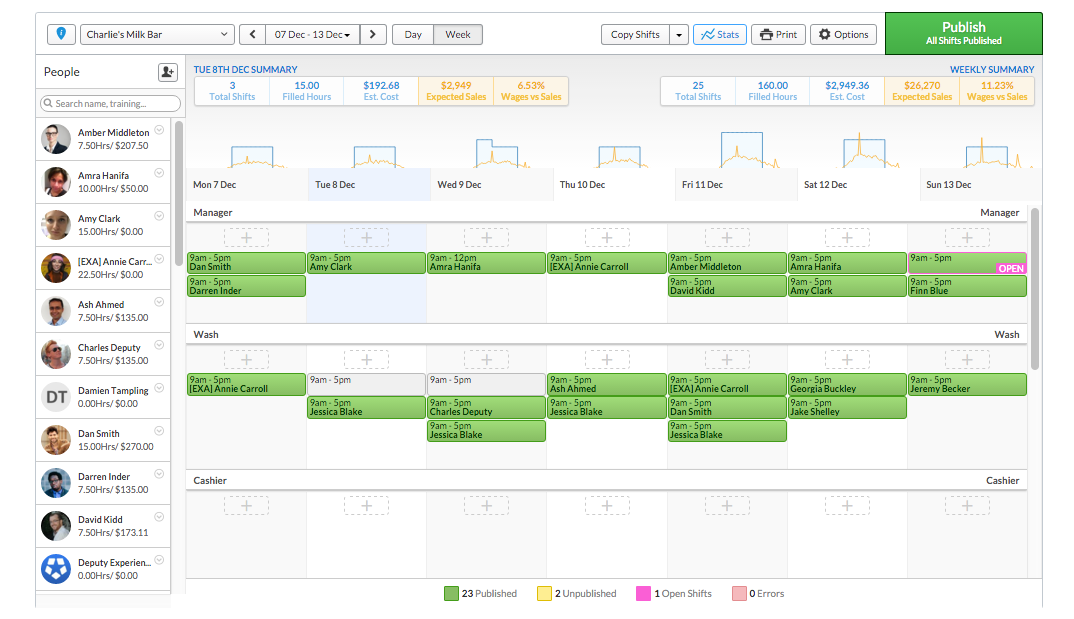The width and height of the screenshot is (1074, 619).
Task: Switch to Day view
Action: [413, 34]
